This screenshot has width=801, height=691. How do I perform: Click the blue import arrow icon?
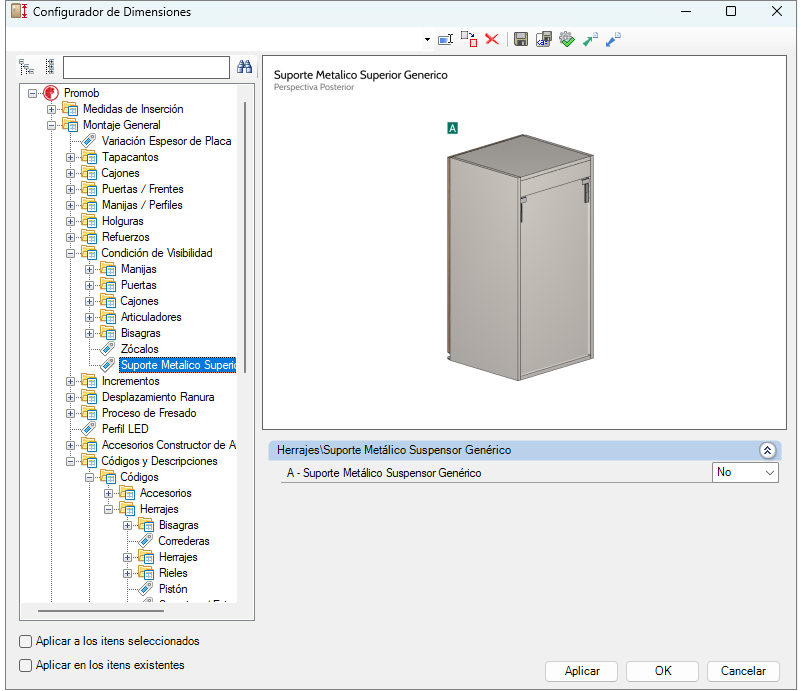pyautogui.click(x=613, y=39)
